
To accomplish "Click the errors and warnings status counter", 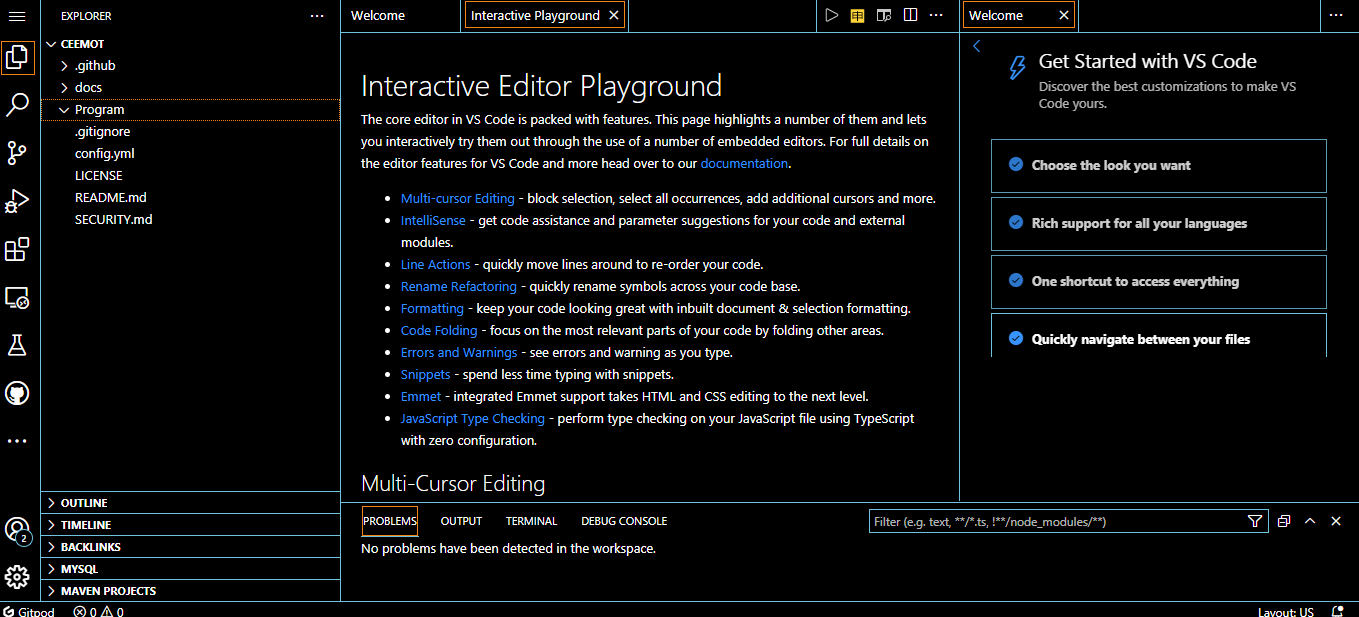I will point(98,611).
